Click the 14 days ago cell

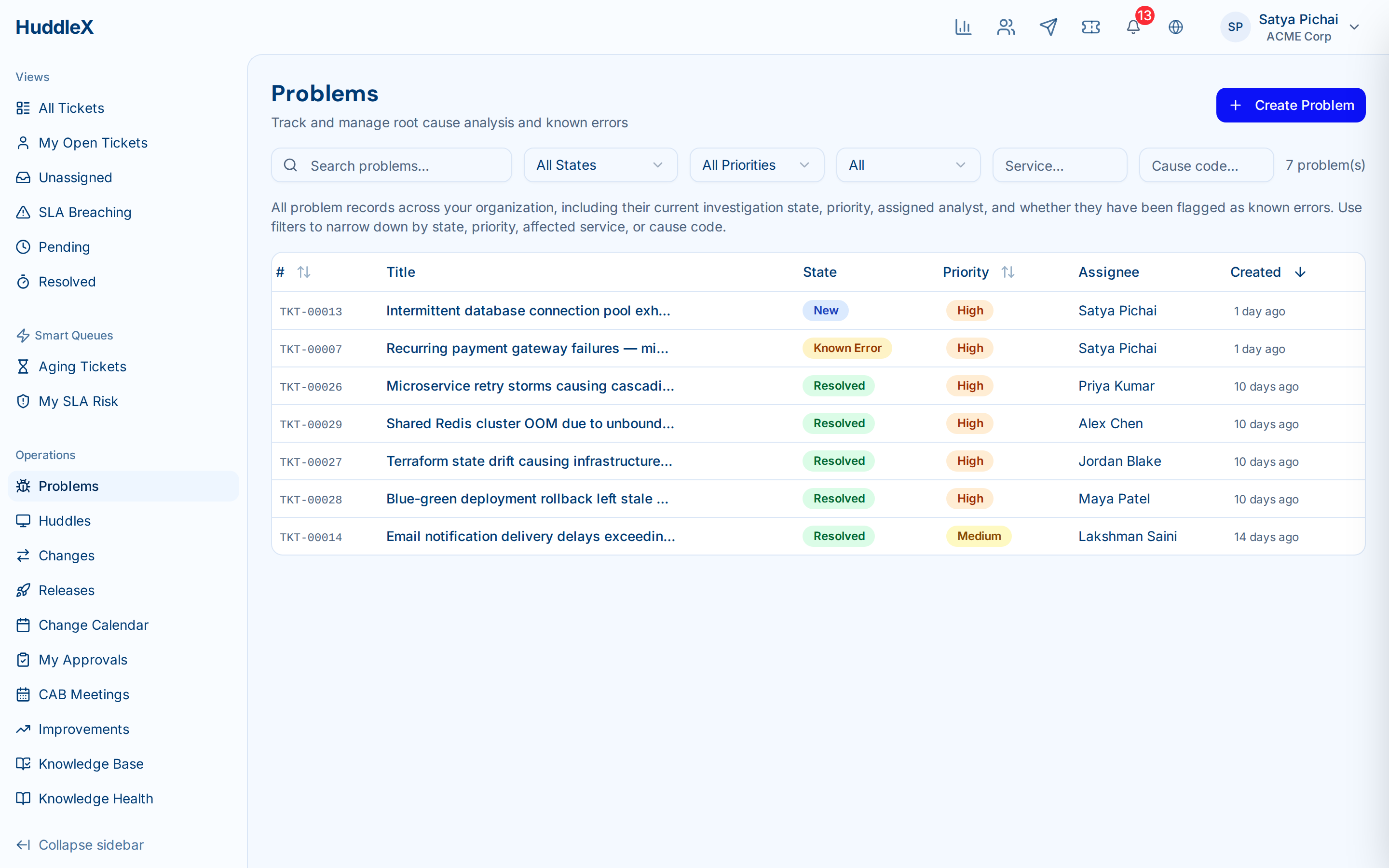click(x=1266, y=537)
